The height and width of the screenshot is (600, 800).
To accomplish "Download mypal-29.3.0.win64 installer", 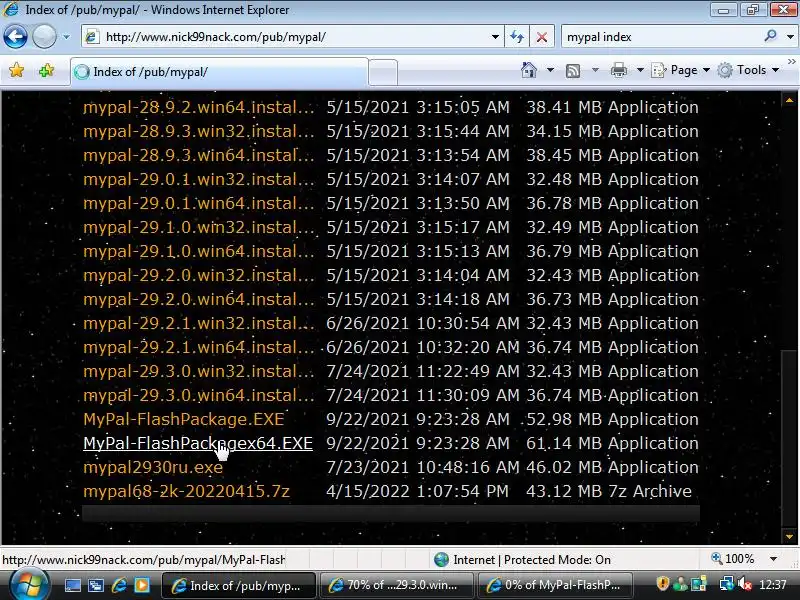I will click(x=198, y=395).
